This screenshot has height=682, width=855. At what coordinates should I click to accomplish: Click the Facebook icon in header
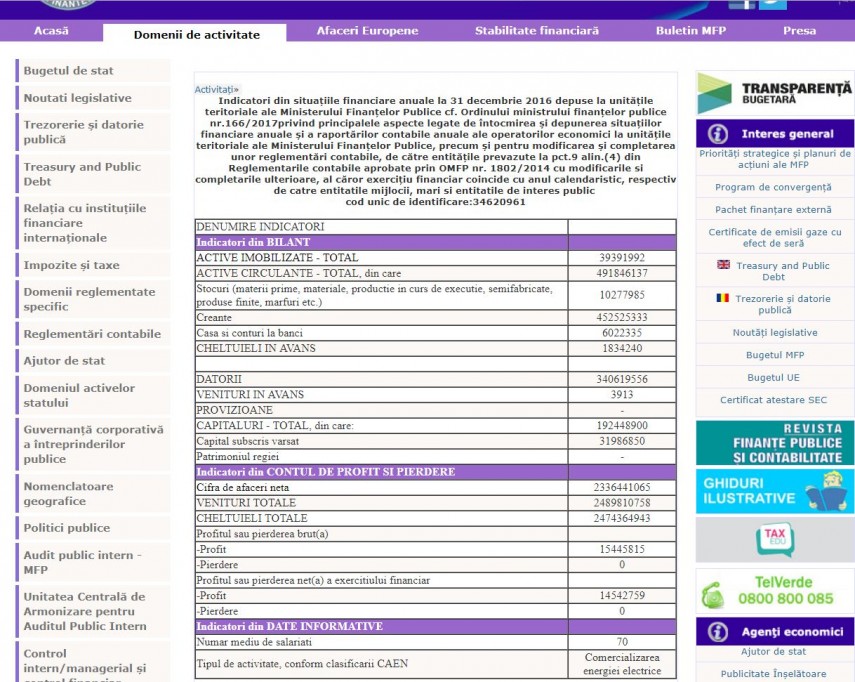pyautogui.click(x=741, y=3)
